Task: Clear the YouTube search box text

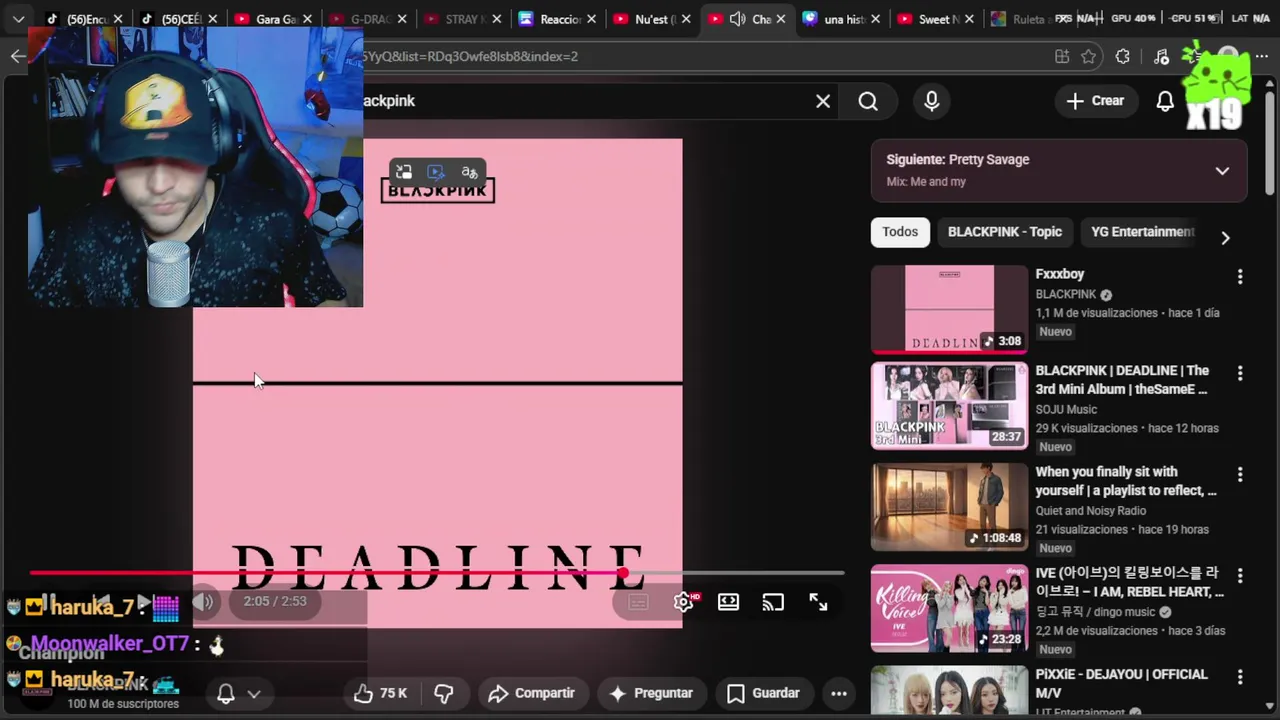Action: tap(823, 101)
